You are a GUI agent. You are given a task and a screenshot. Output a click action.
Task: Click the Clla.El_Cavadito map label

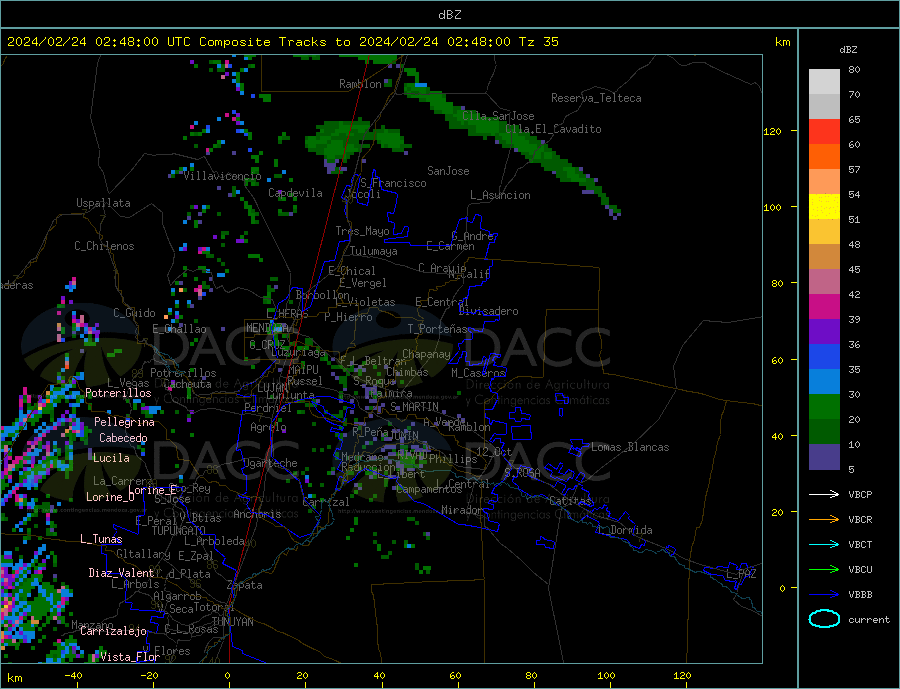pos(553,129)
